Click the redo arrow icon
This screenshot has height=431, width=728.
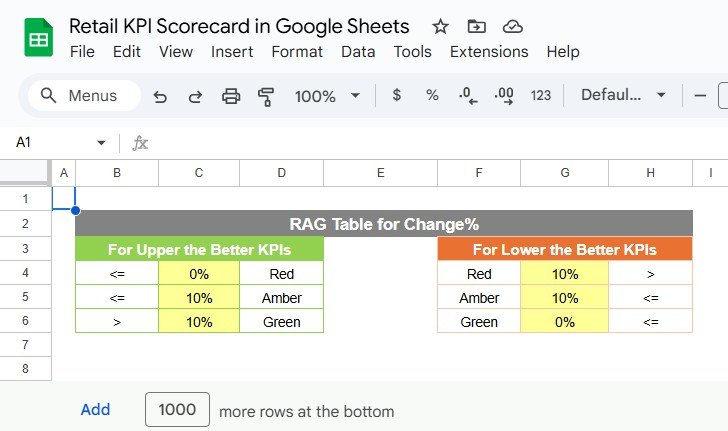[196, 96]
